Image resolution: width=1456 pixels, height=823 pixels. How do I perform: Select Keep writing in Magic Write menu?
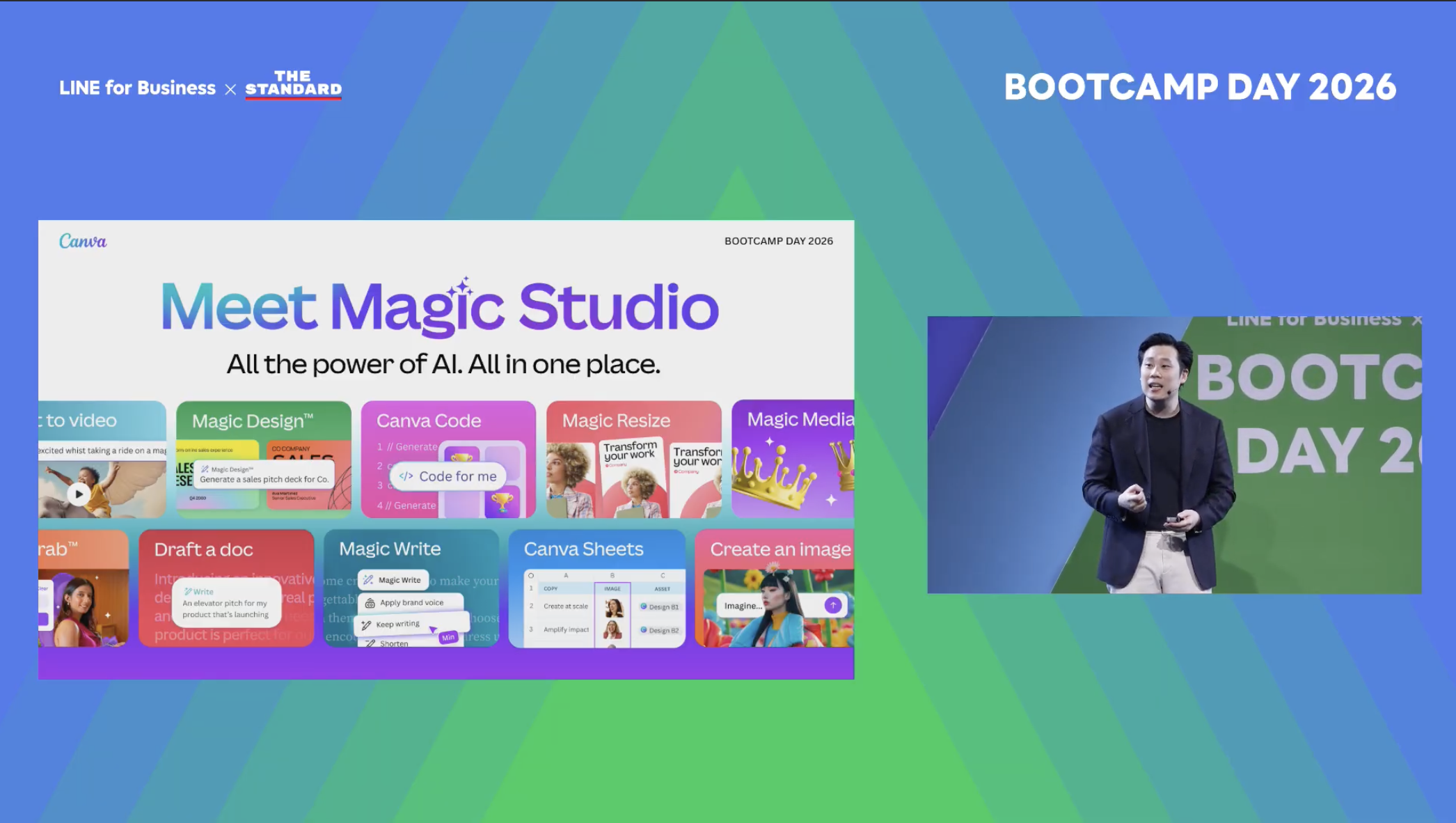[397, 624]
